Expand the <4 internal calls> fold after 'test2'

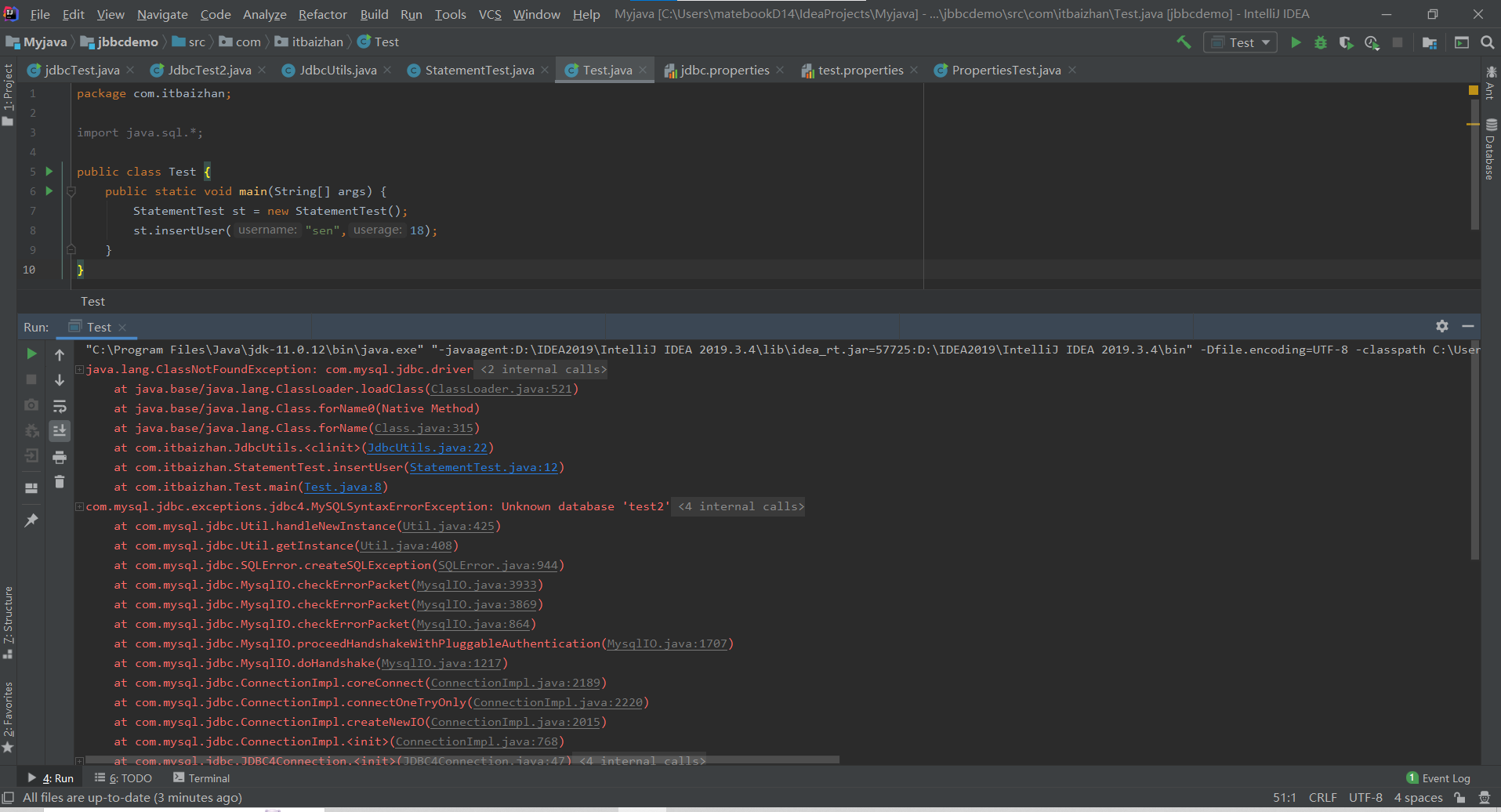pos(741,506)
